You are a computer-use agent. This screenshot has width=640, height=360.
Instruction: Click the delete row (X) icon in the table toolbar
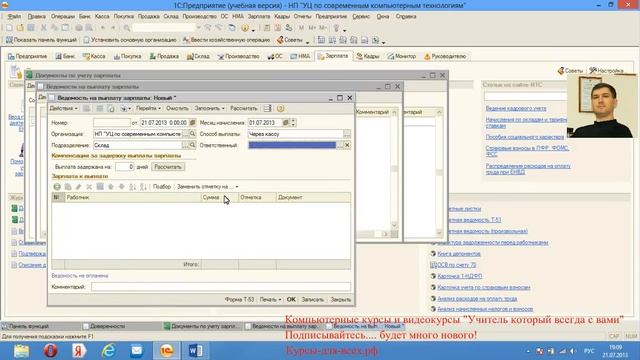(x=89, y=187)
